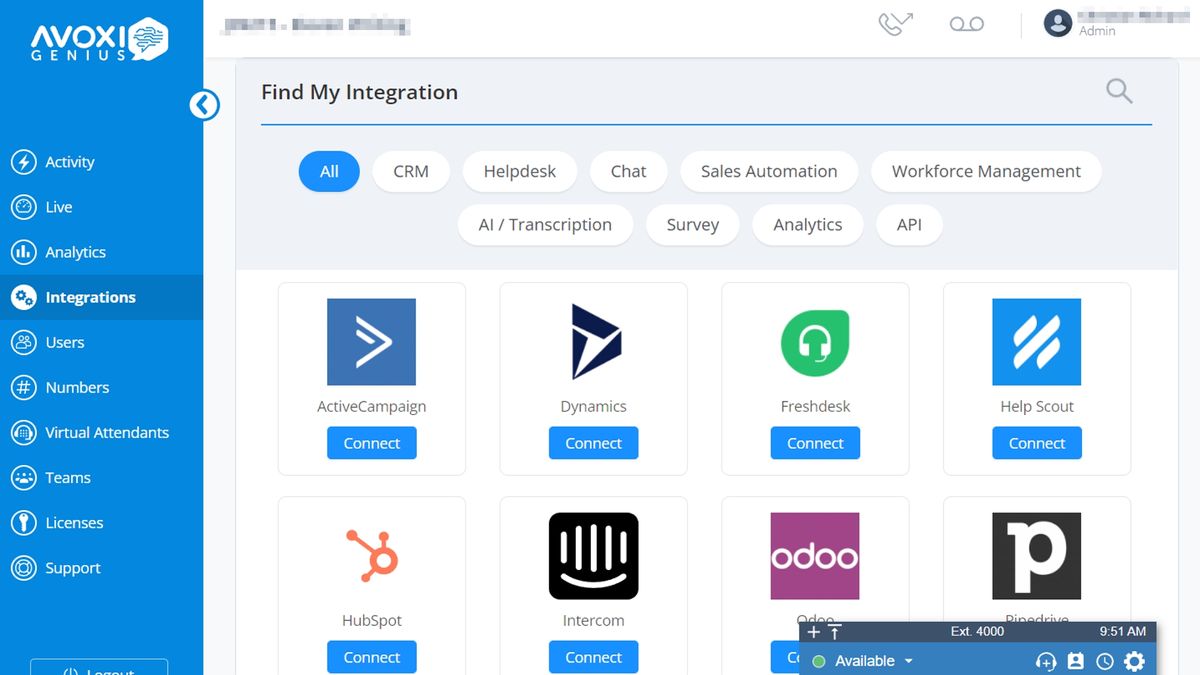
Task: Open Users in the sidebar
Action: click(x=65, y=342)
